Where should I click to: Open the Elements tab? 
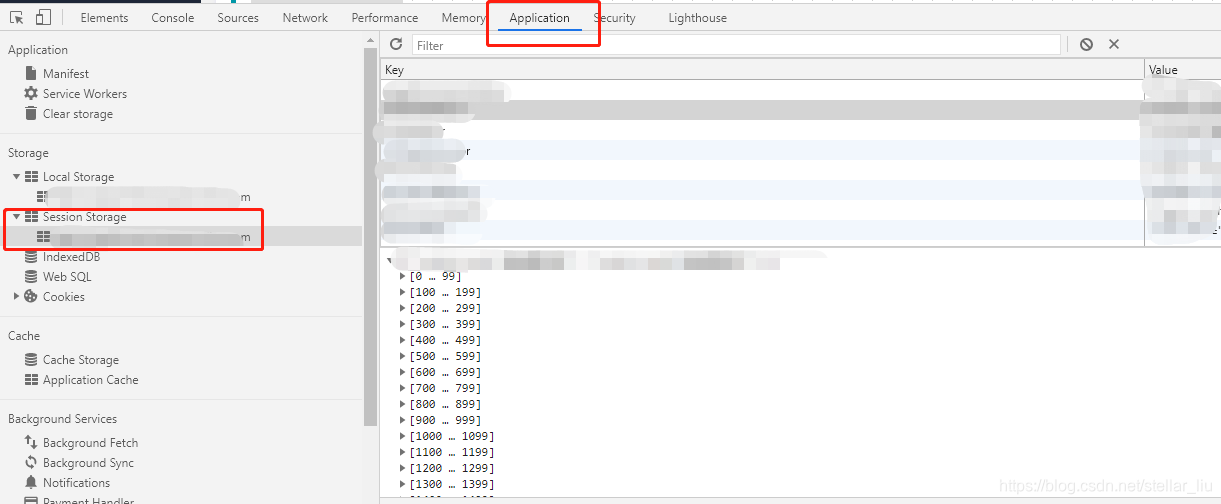pyautogui.click(x=104, y=18)
